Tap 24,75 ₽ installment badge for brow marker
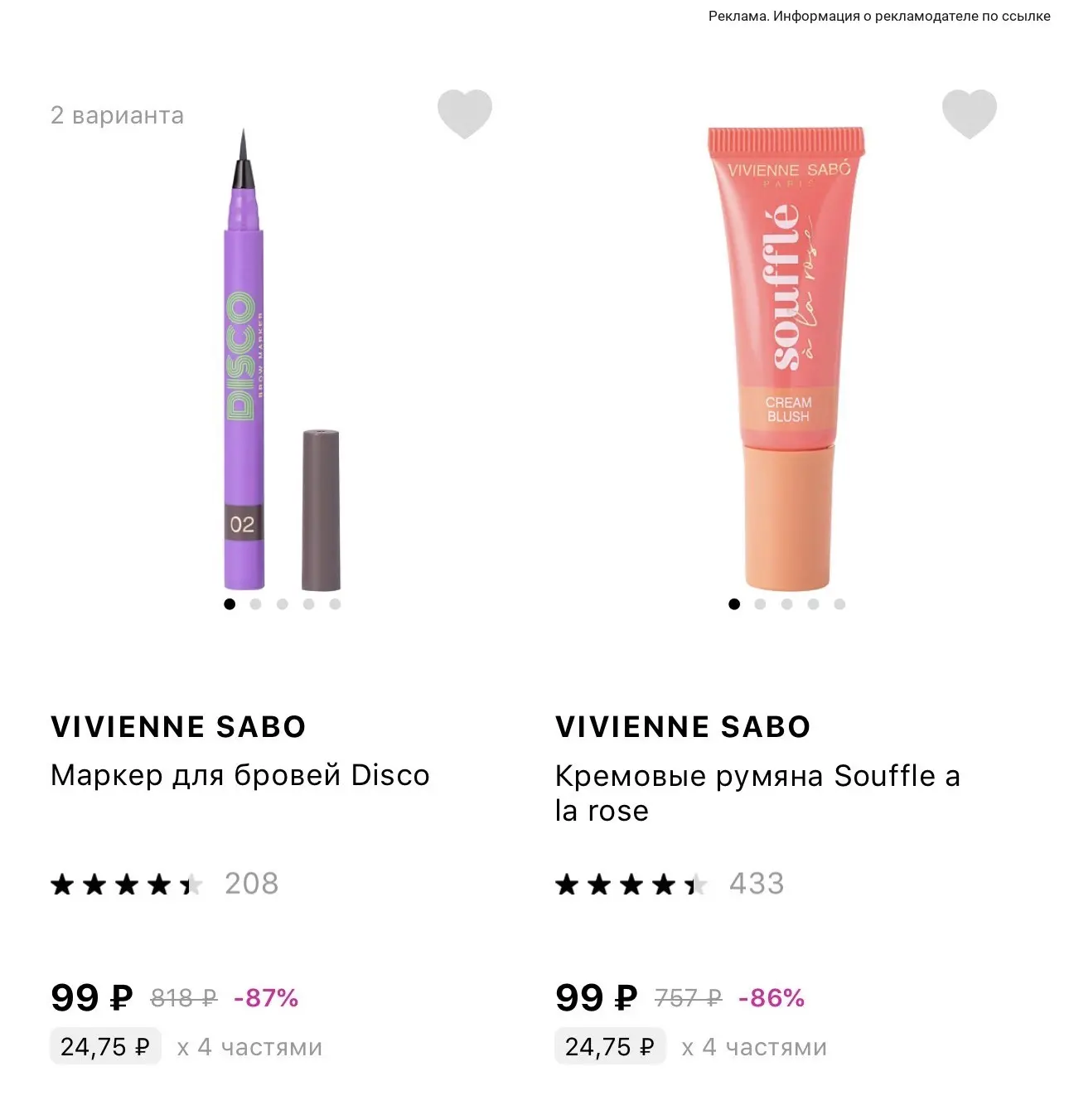 click(105, 1047)
